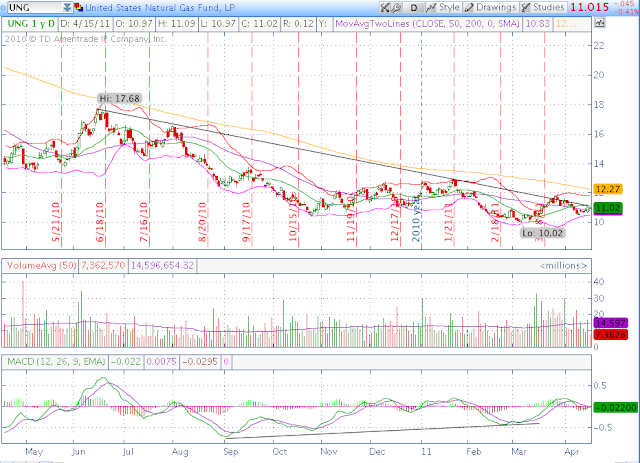Click the MACD diff value -0.0295
Viewport: 640px width, 463px height.
point(200,362)
